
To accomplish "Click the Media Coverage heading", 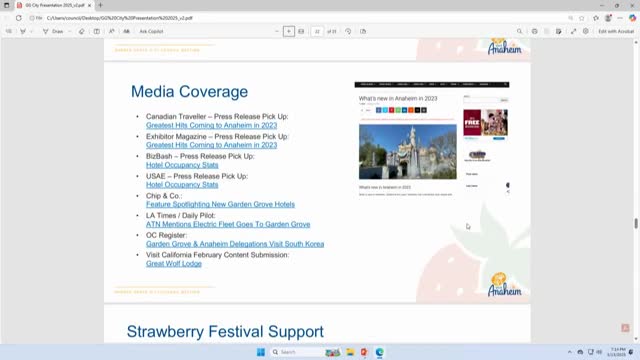I will (x=189, y=91).
